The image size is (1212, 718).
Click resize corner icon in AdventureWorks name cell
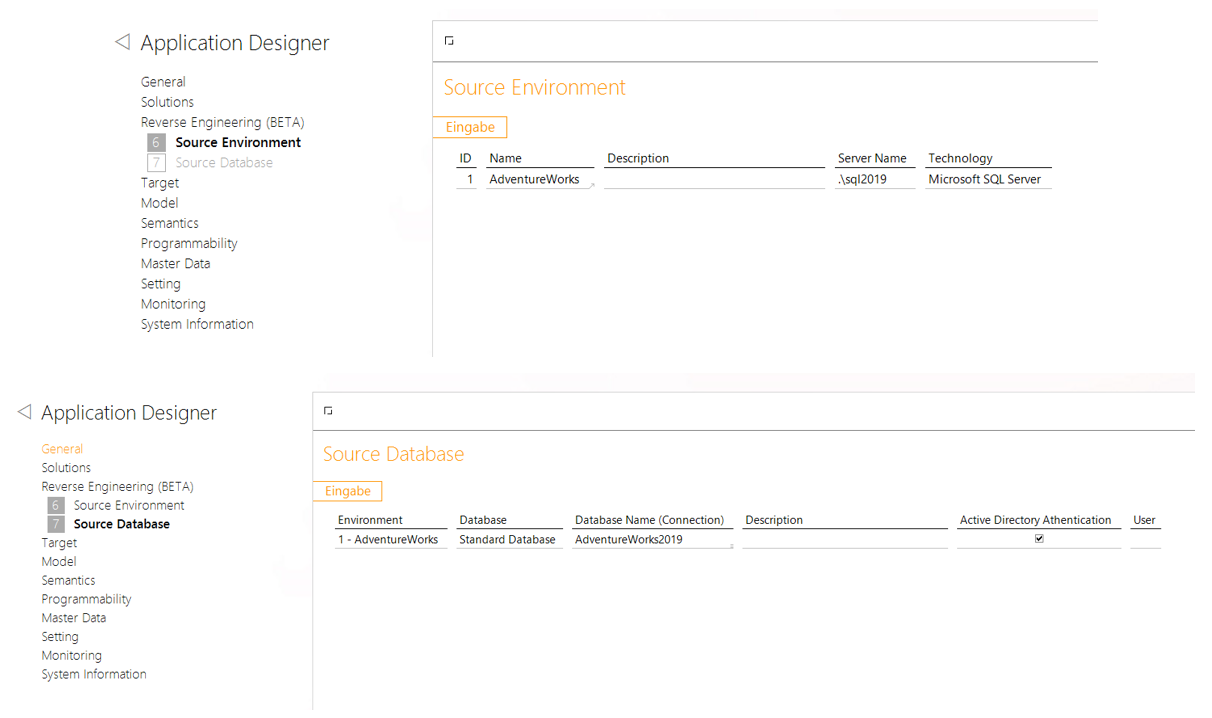coord(592,185)
